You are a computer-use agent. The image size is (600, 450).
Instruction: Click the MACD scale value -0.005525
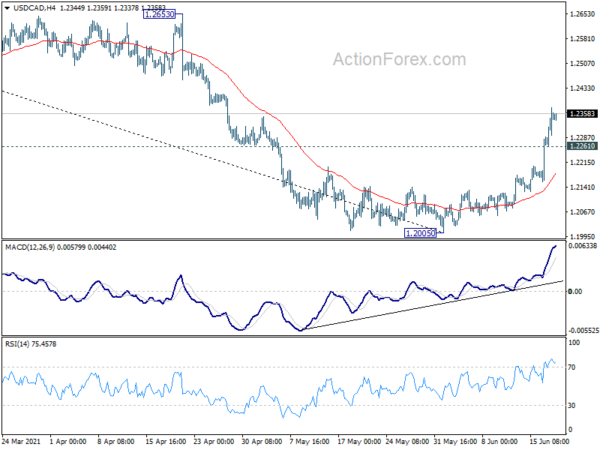[x=583, y=330]
